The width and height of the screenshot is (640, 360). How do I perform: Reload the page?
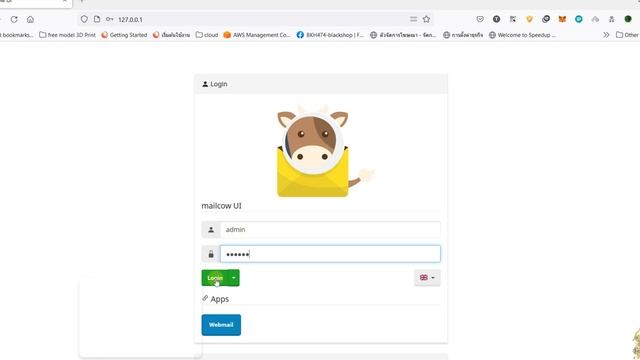14,19
